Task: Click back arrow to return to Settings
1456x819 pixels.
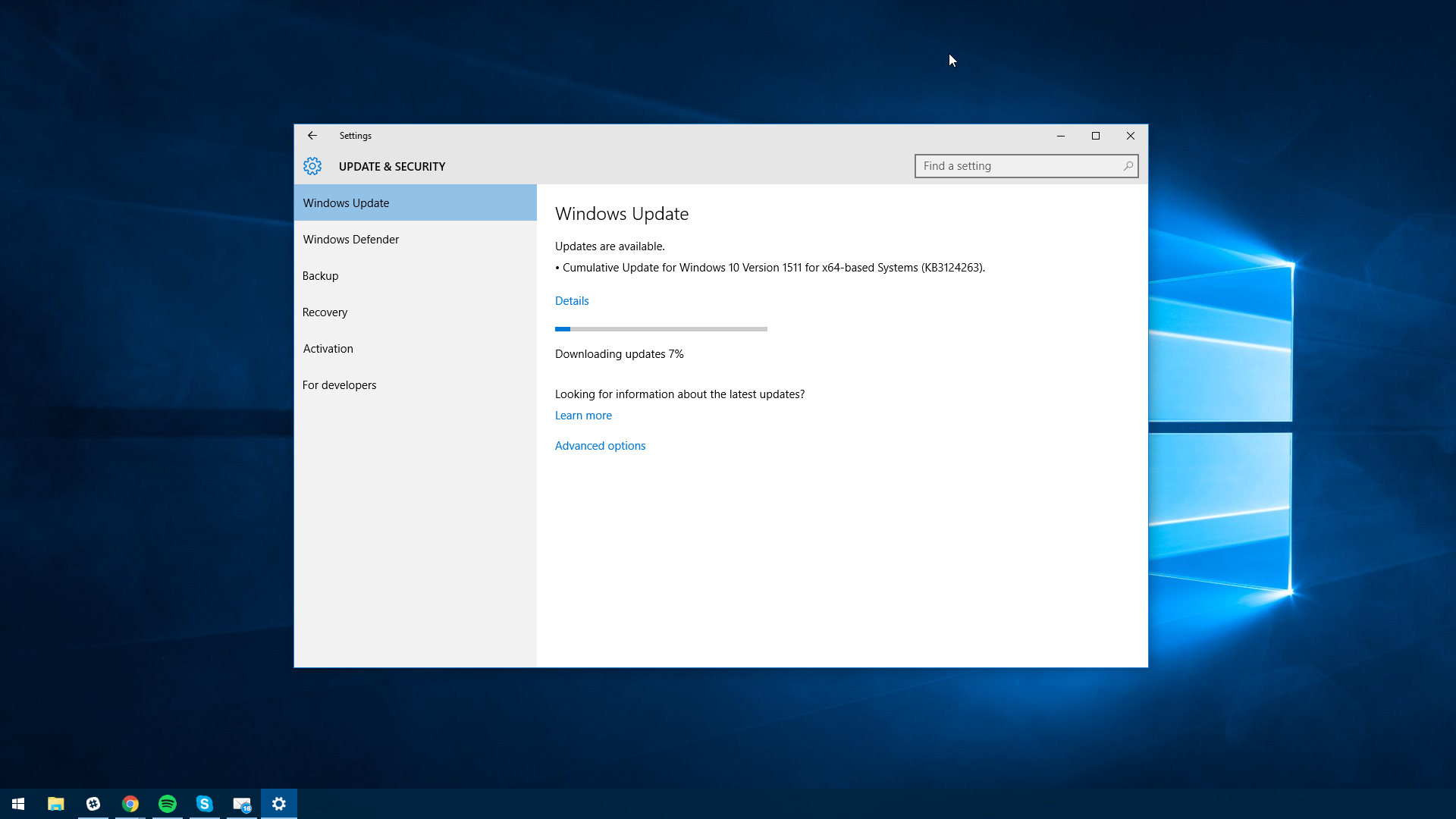Action: [312, 135]
